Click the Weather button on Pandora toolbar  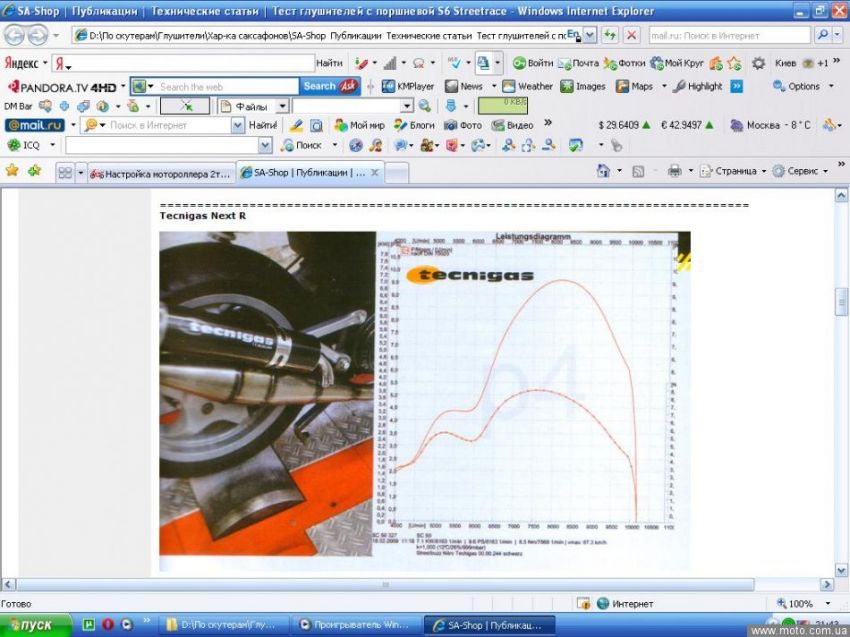pyautogui.click(x=527, y=86)
